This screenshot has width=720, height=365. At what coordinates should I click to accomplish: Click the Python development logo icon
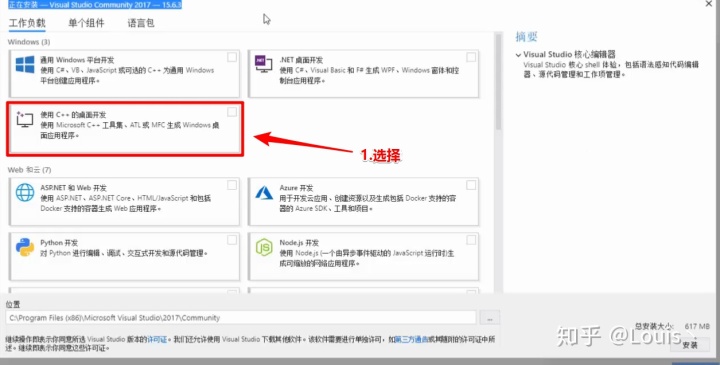point(25,247)
